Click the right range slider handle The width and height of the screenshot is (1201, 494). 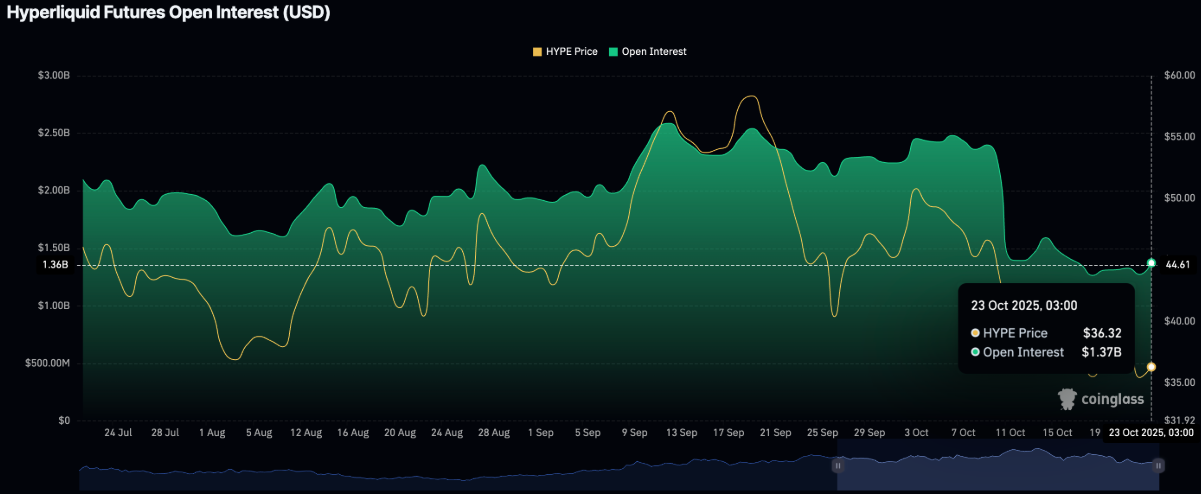coord(1158,465)
